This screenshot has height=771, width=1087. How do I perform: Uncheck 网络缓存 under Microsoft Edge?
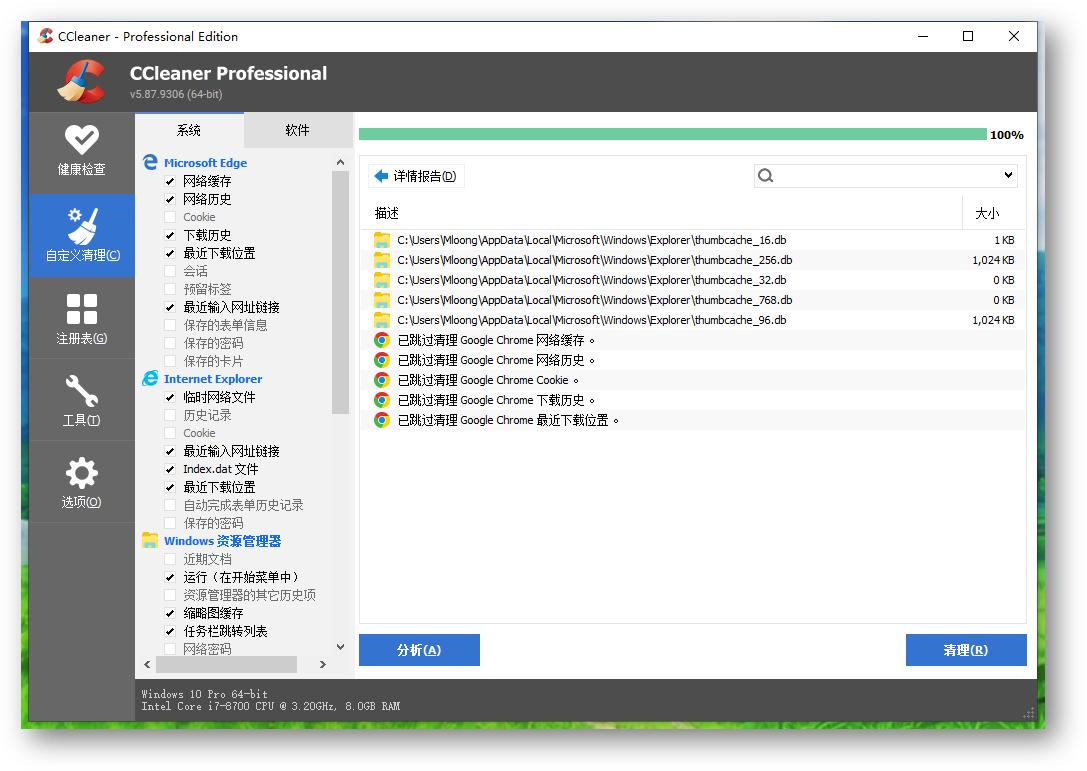(x=170, y=180)
